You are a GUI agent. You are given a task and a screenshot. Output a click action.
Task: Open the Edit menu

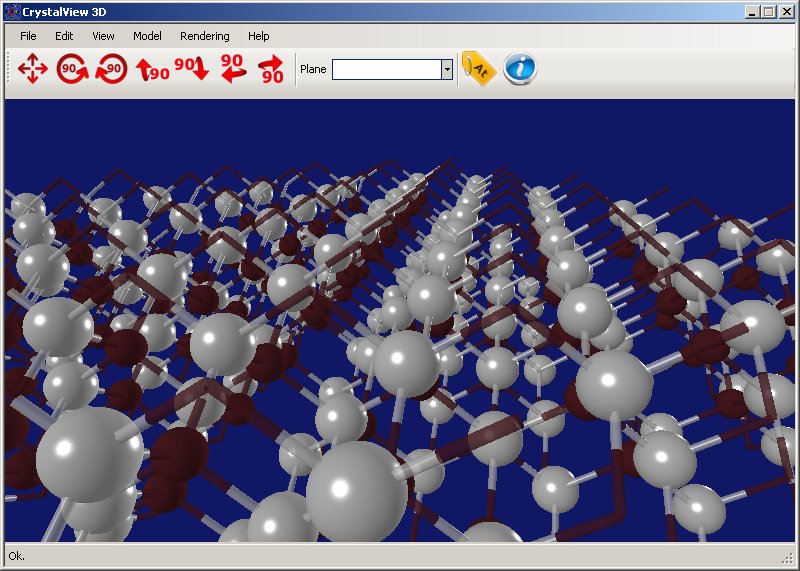click(x=64, y=36)
